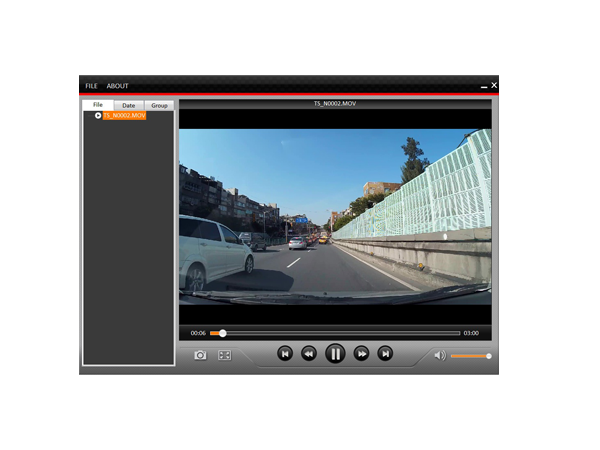Click the video progress bar
Image resolution: width=600 pixels, height=450 pixels.
[x=335, y=333]
